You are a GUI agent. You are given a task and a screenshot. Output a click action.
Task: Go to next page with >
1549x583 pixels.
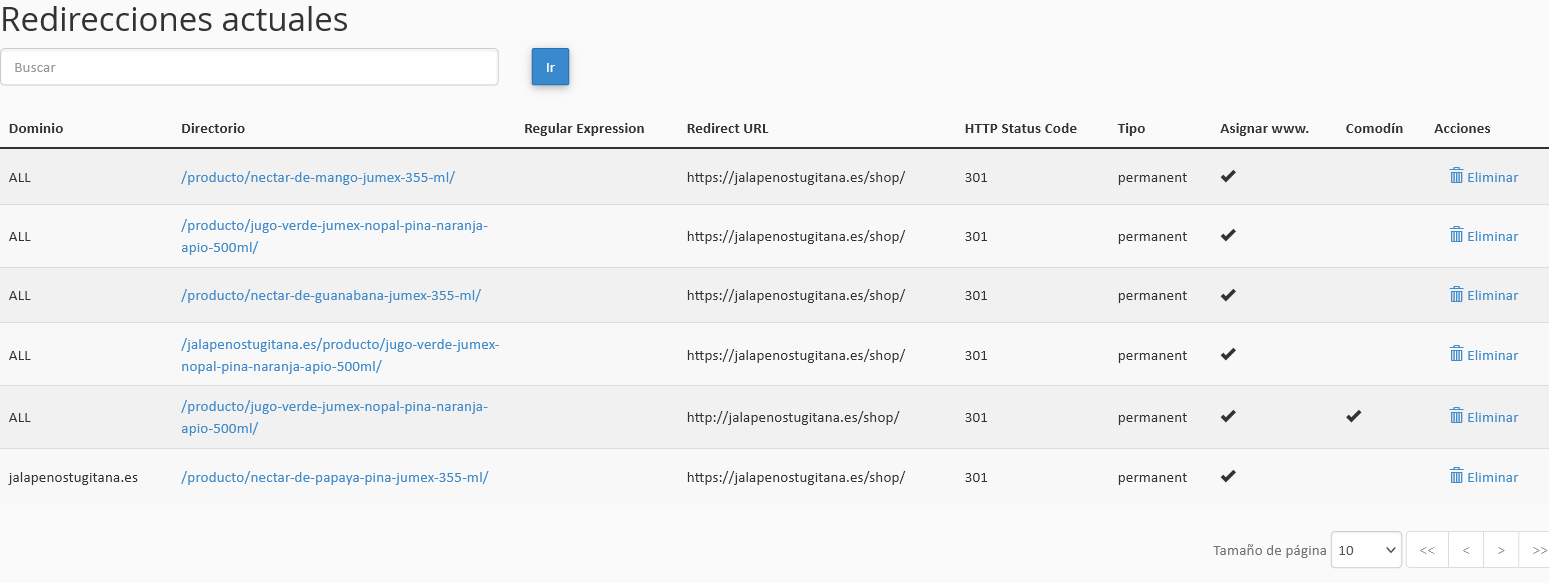1500,550
